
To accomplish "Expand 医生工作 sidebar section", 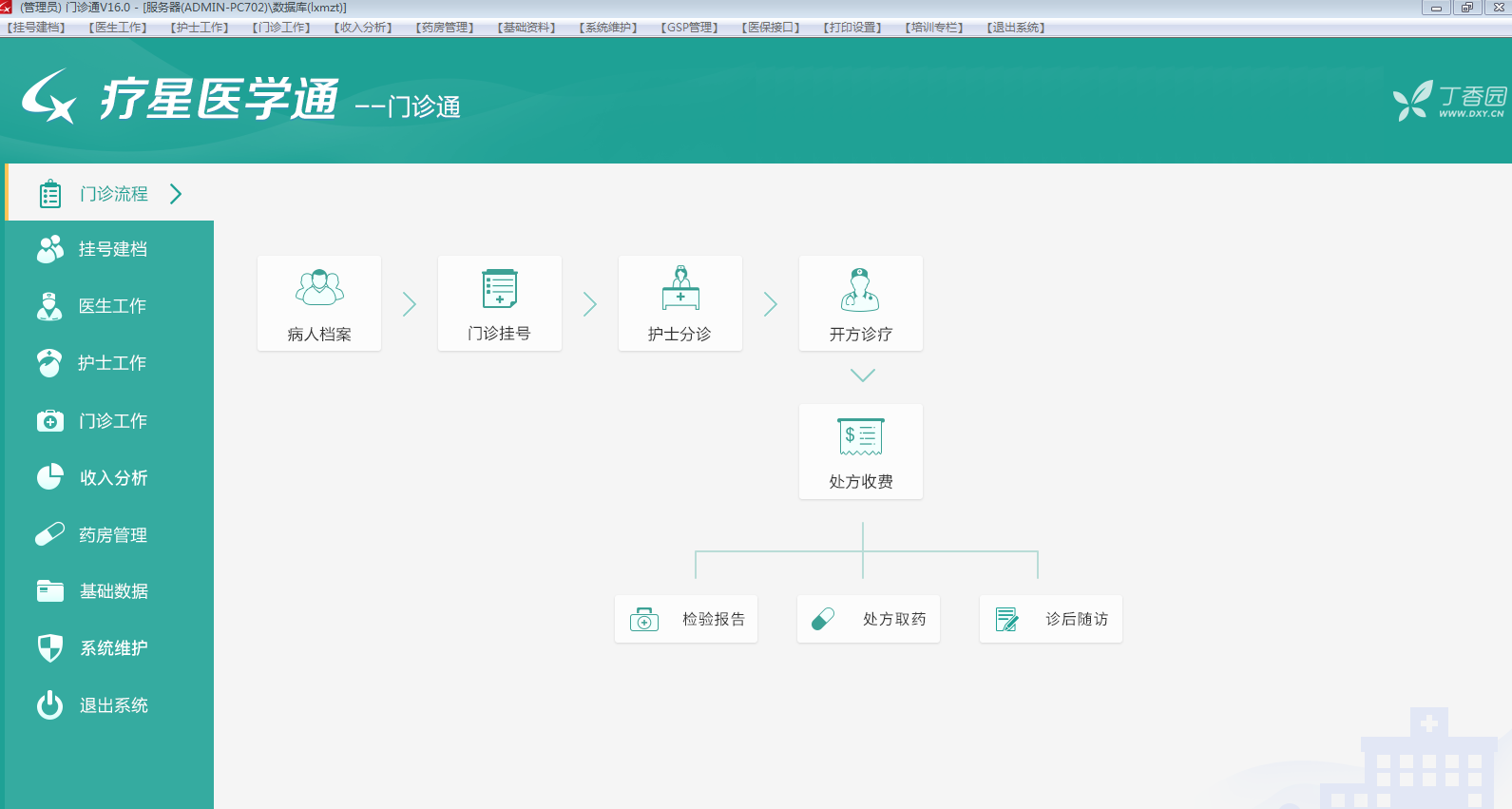I will (112, 306).
